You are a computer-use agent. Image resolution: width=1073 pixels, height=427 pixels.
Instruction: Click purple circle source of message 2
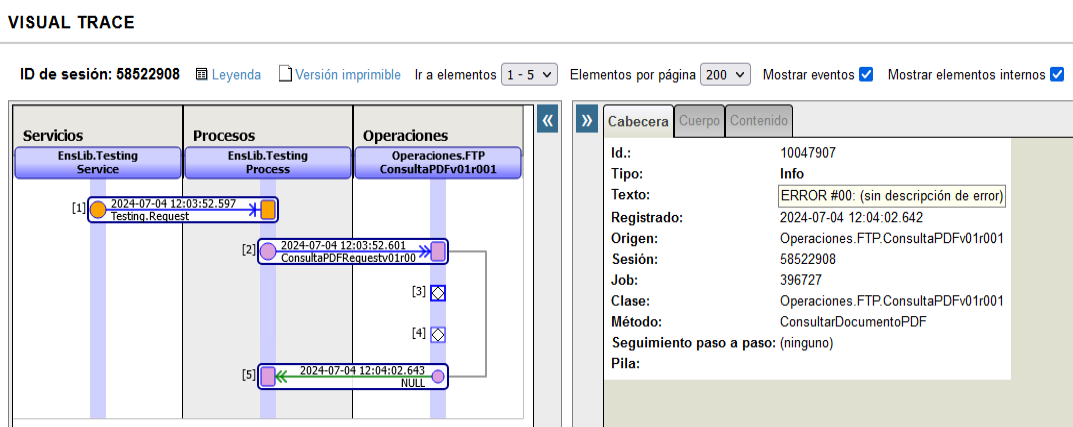(268, 251)
